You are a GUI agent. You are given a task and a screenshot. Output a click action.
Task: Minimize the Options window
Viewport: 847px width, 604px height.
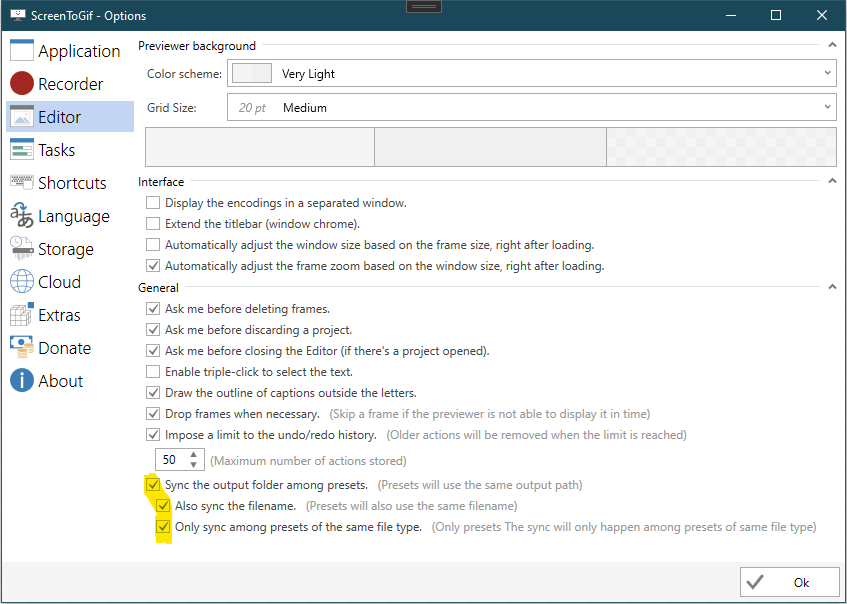[731, 15]
